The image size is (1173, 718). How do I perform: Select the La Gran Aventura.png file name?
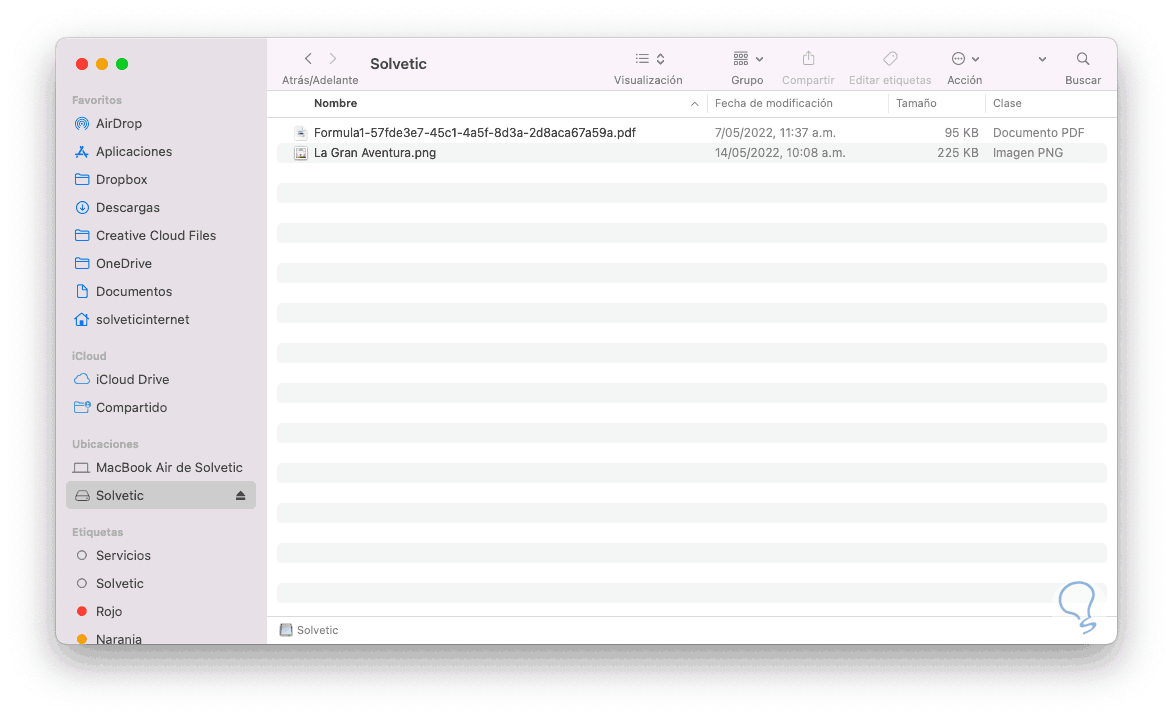(375, 153)
